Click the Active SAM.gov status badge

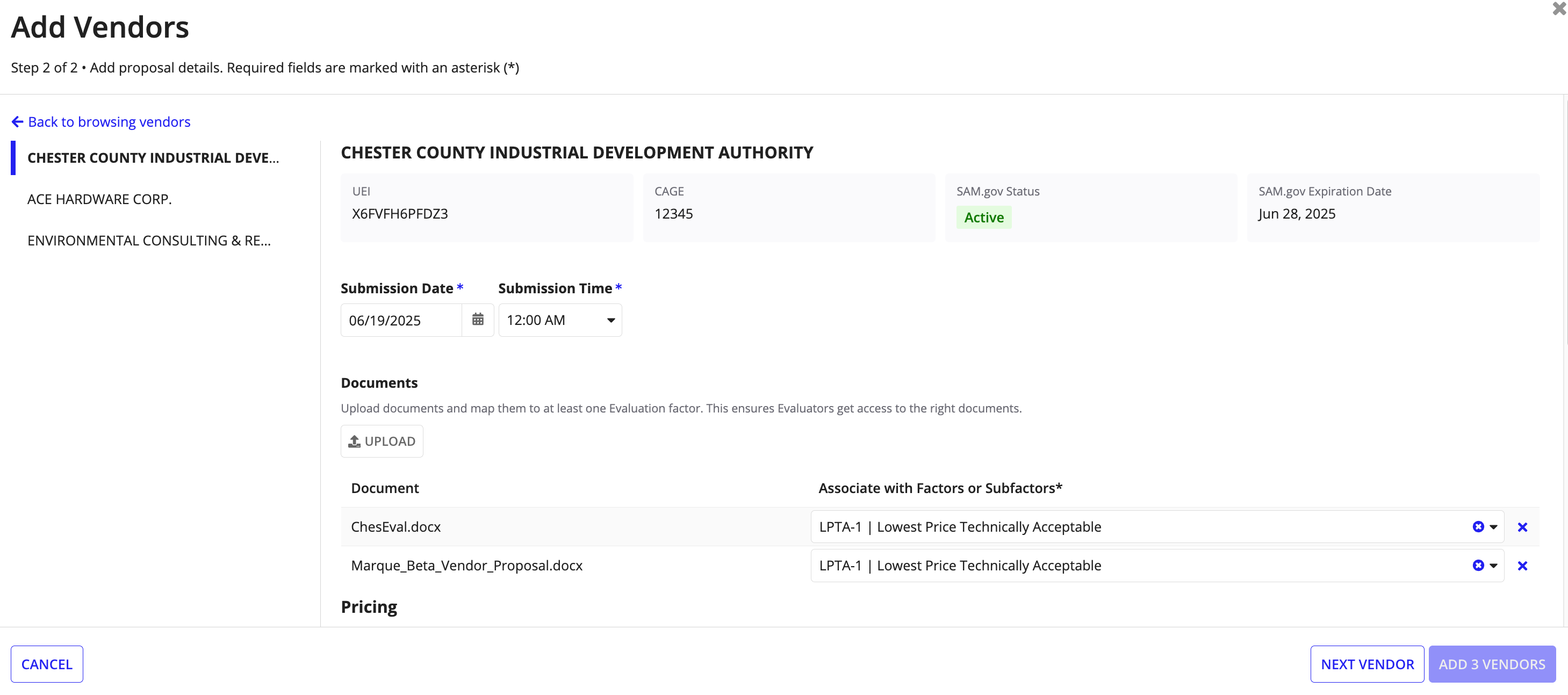click(984, 218)
